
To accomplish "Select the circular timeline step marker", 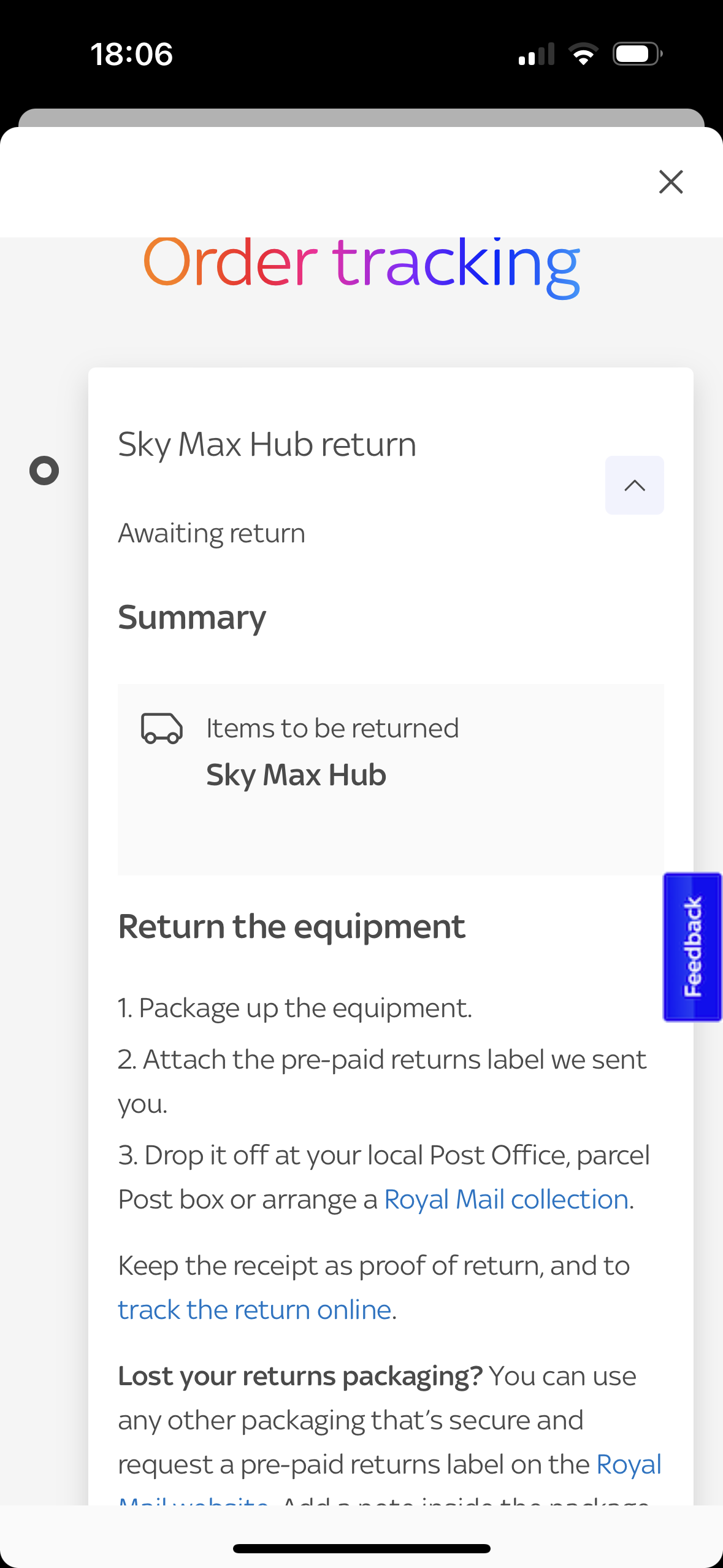I will [x=44, y=471].
